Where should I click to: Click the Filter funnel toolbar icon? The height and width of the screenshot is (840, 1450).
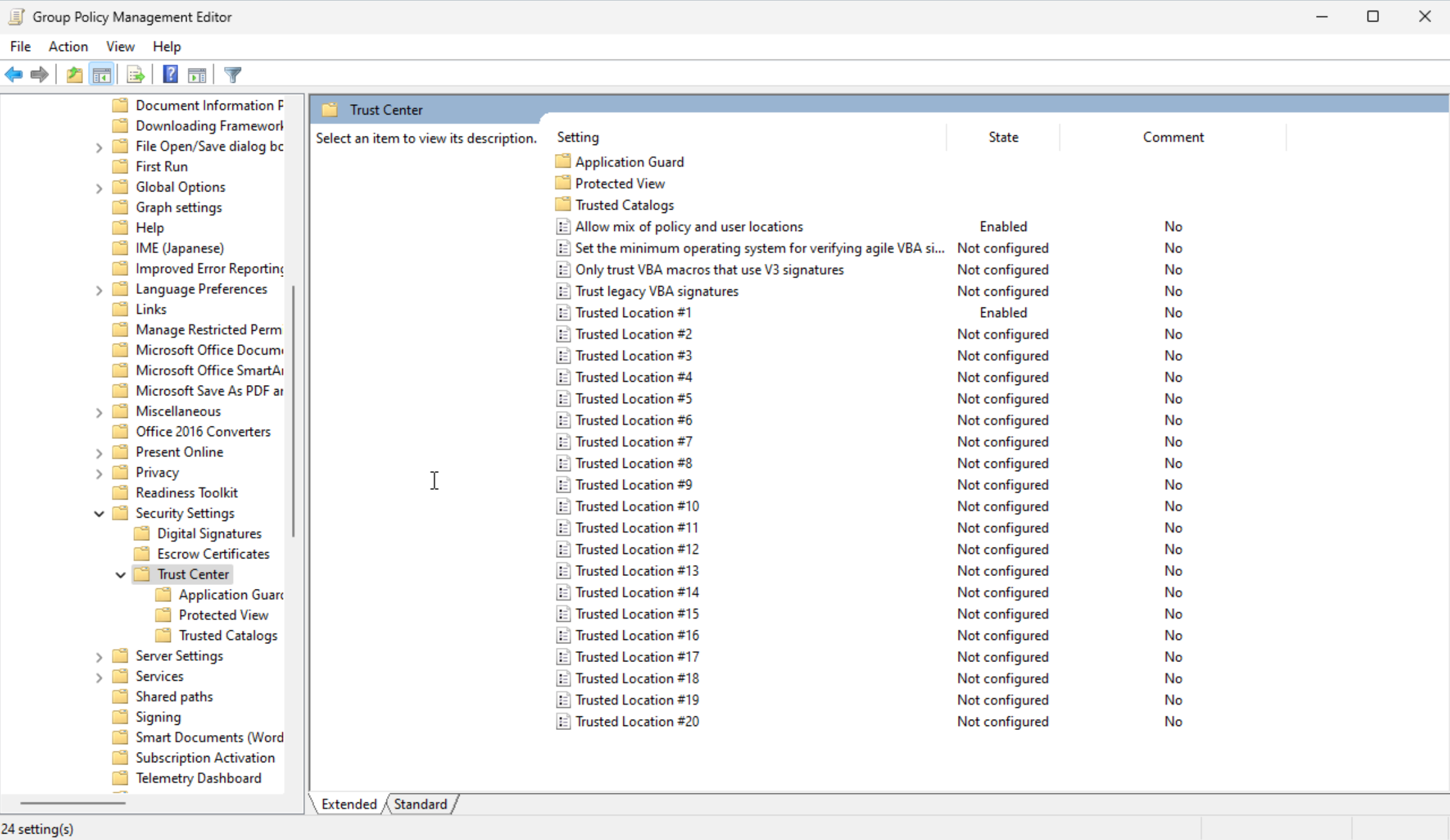click(232, 74)
